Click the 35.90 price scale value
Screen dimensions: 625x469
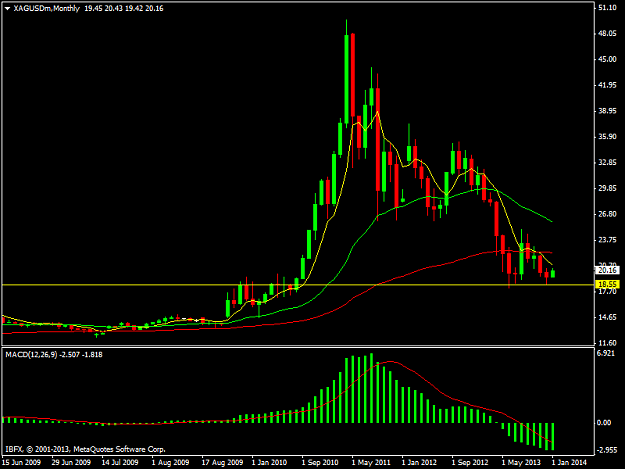point(607,137)
